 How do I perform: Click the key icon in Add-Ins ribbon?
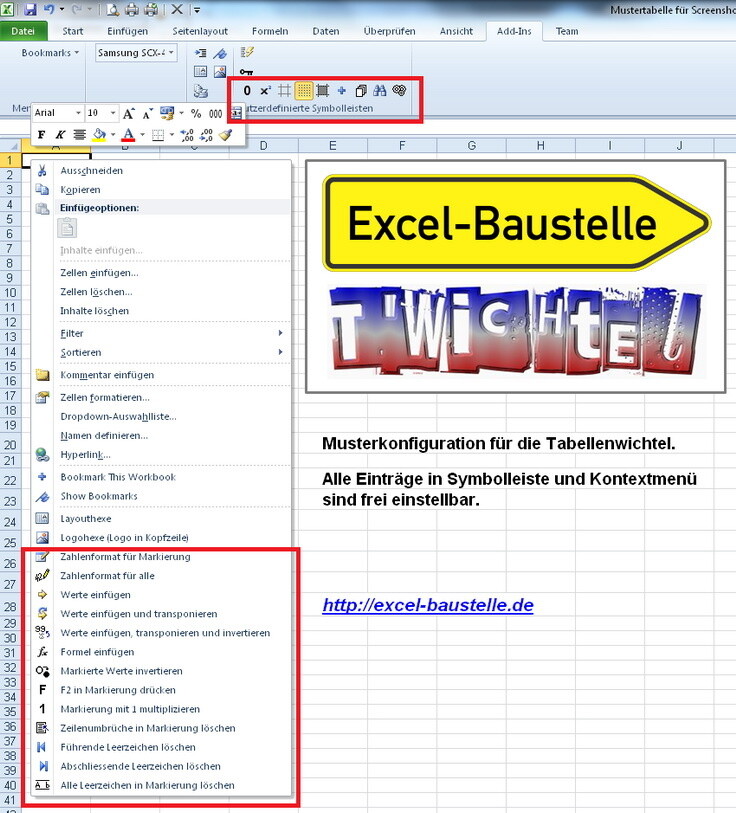(246, 72)
